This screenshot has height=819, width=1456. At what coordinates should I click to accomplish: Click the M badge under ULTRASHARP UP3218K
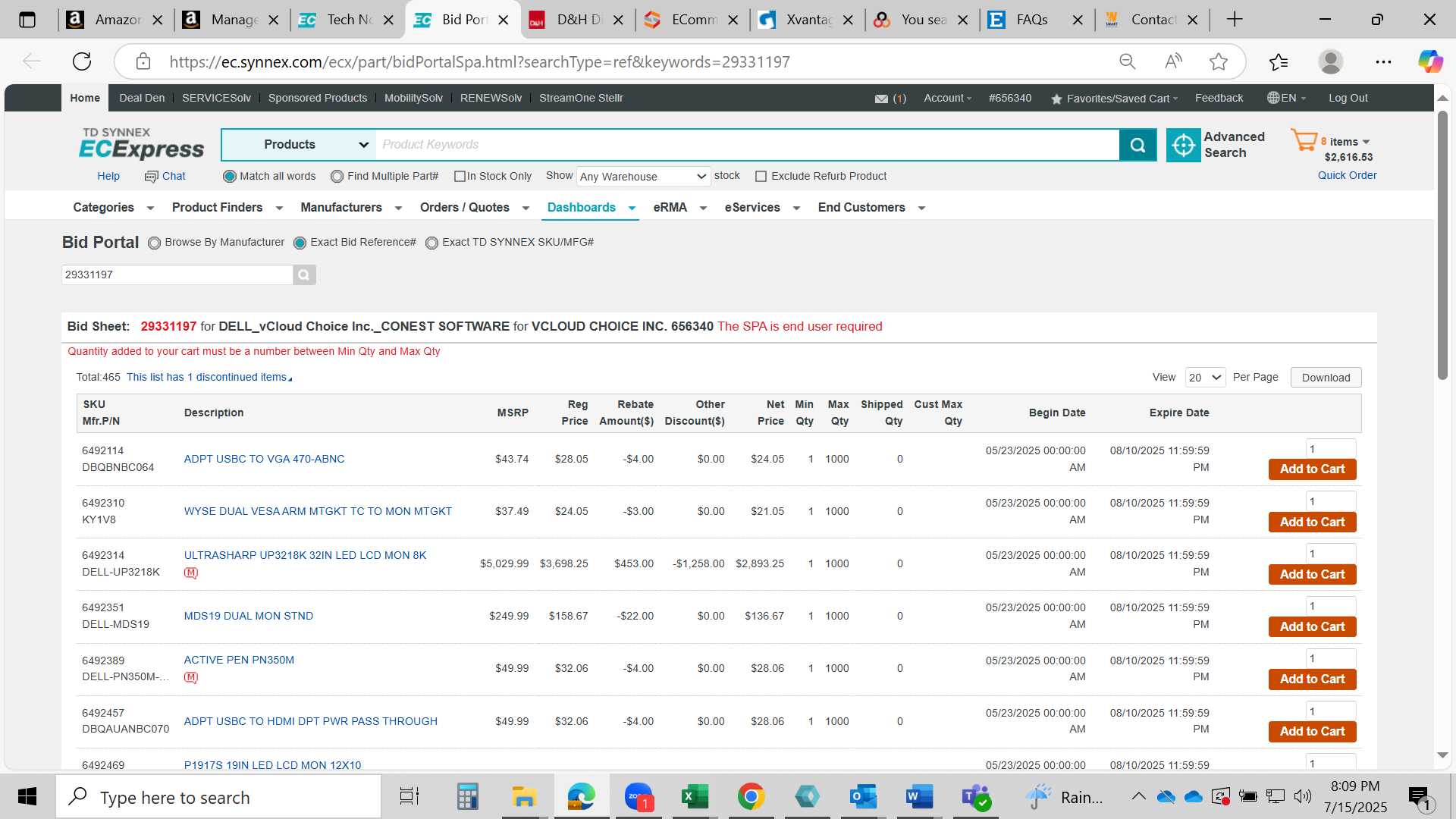pos(191,573)
